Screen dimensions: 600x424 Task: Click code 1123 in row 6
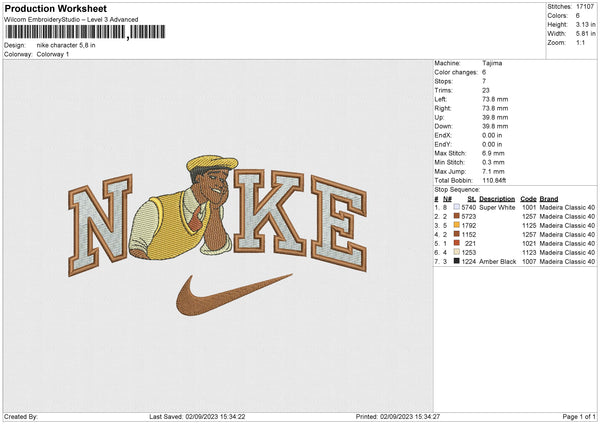(x=529, y=253)
